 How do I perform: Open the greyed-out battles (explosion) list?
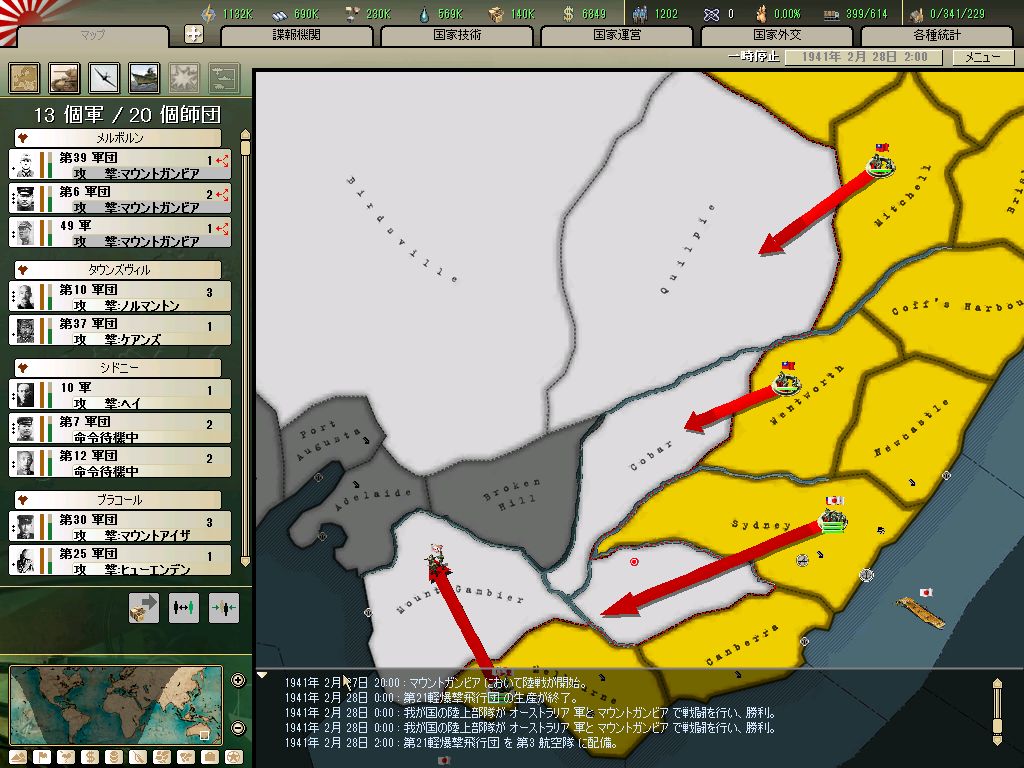coord(184,78)
